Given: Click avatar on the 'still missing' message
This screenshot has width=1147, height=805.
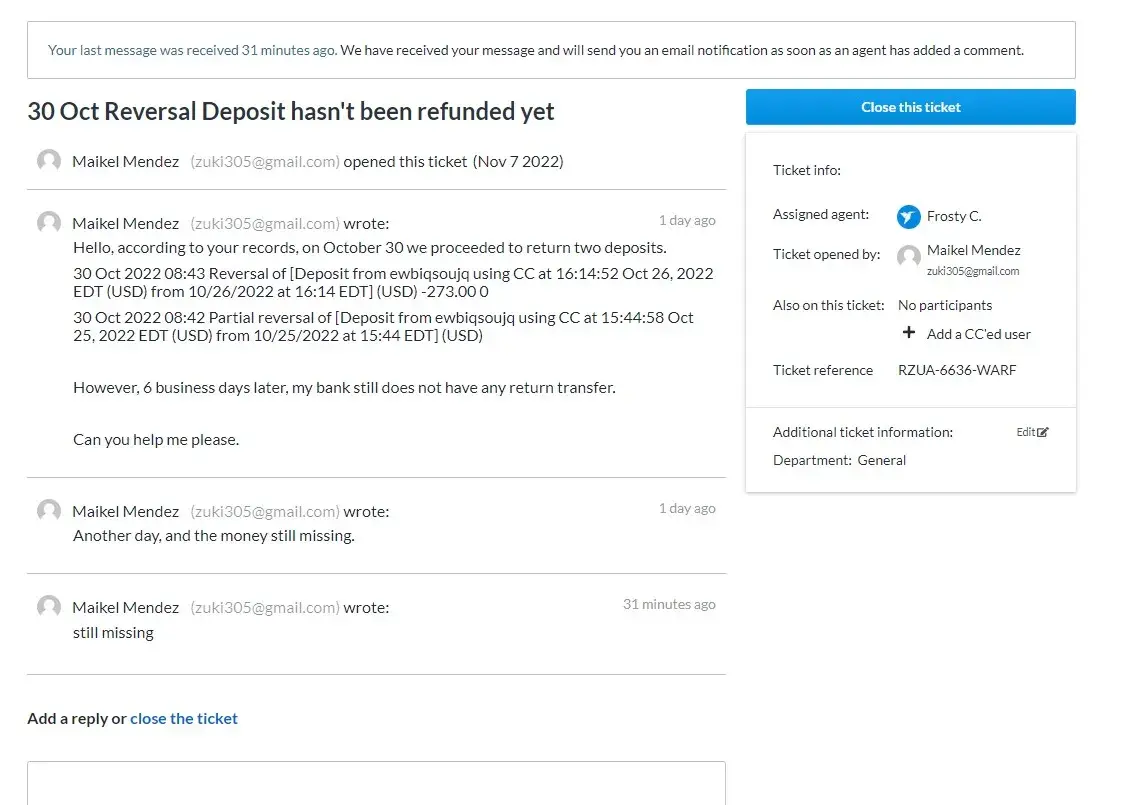Looking at the screenshot, I should [x=49, y=607].
